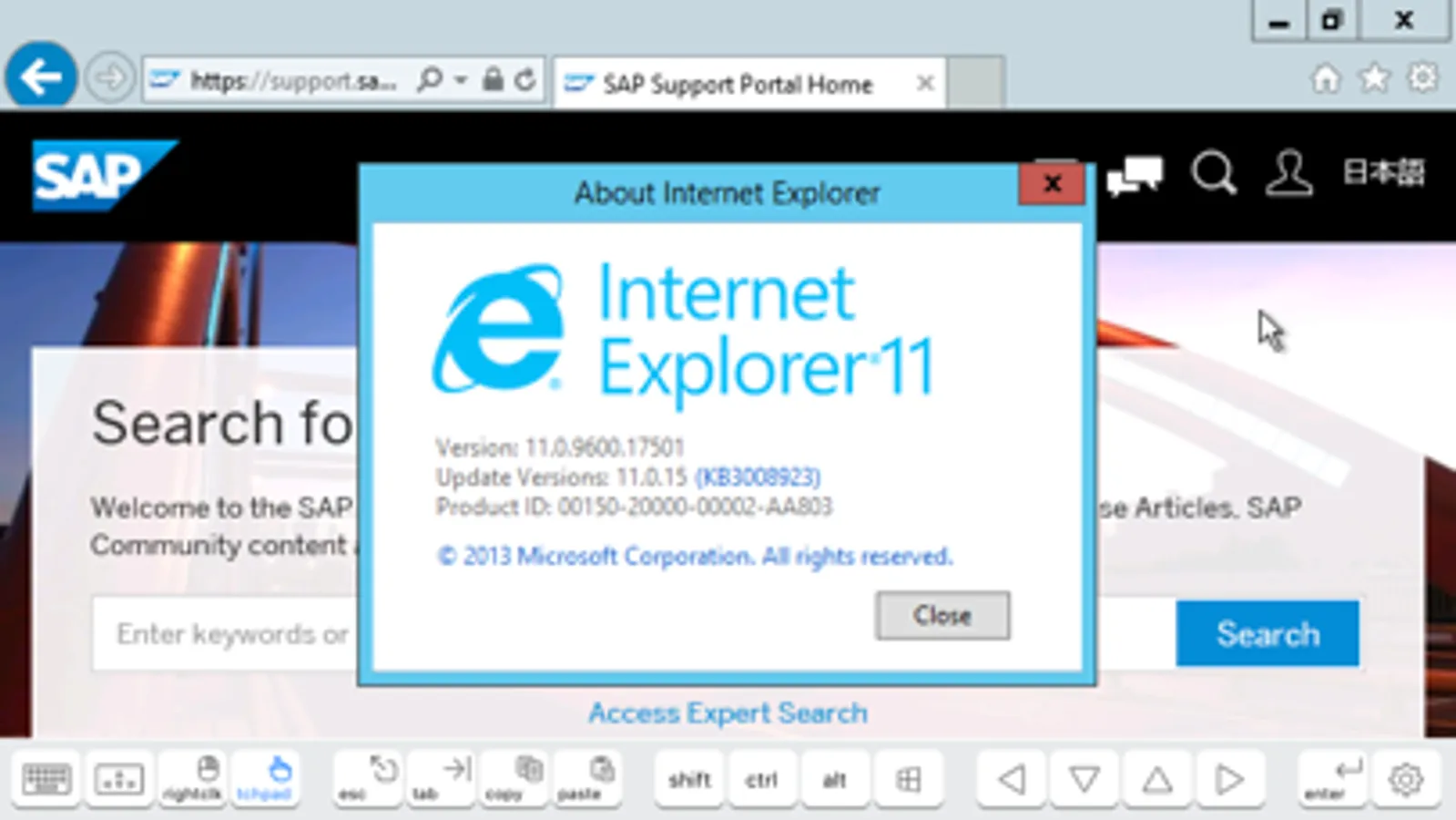Click the SAP logo in page header
1456x820 pixels.
(x=103, y=175)
